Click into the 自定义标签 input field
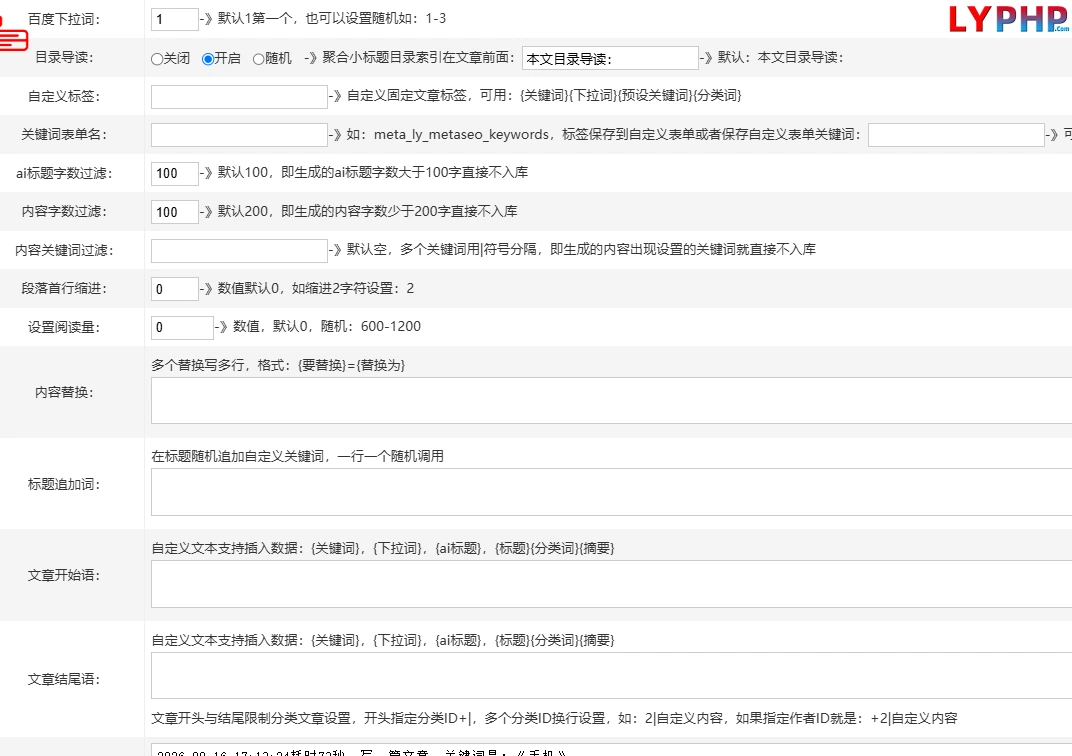Viewport: 1072px width, 756px height. click(x=239, y=96)
